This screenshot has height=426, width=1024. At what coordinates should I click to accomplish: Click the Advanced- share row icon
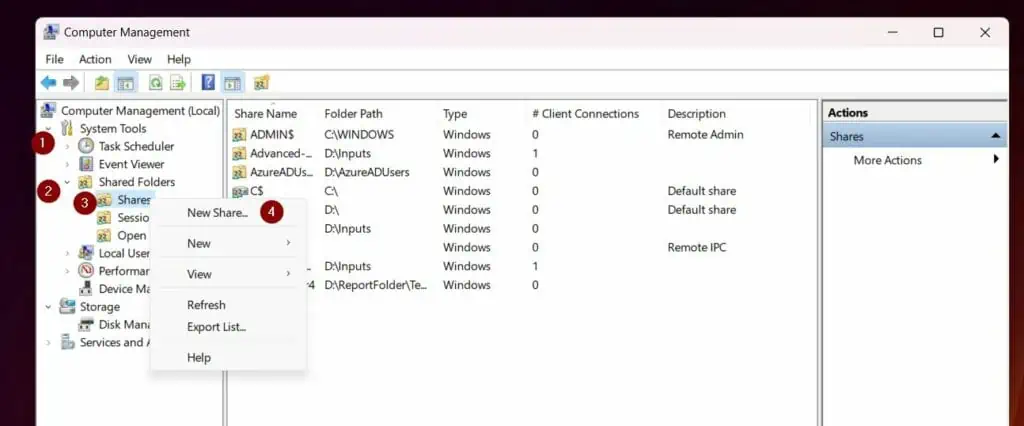tap(239, 154)
